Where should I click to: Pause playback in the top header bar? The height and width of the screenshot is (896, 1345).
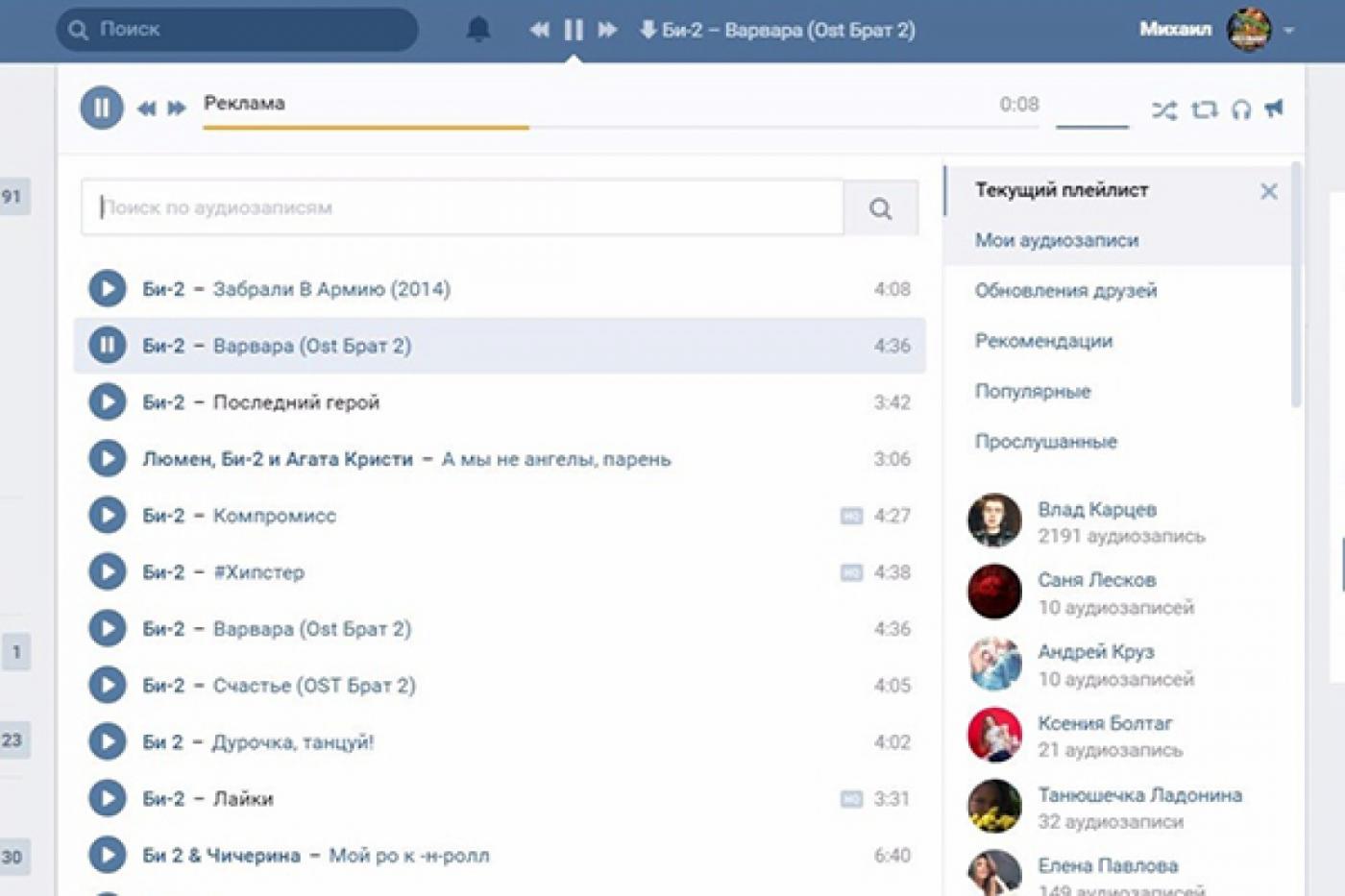click(574, 30)
